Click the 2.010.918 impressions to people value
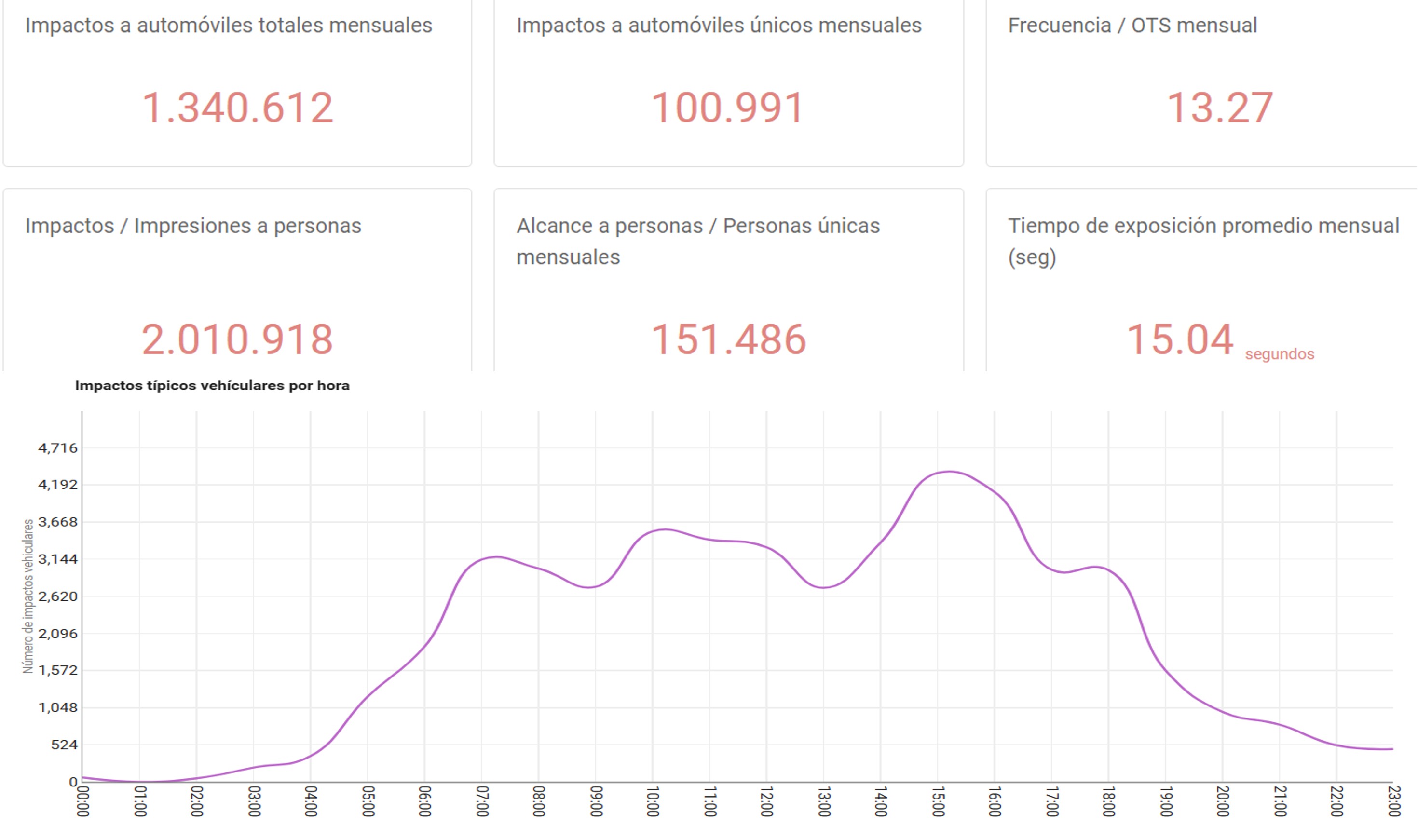Image resolution: width=1418 pixels, height=840 pixels. (x=237, y=339)
